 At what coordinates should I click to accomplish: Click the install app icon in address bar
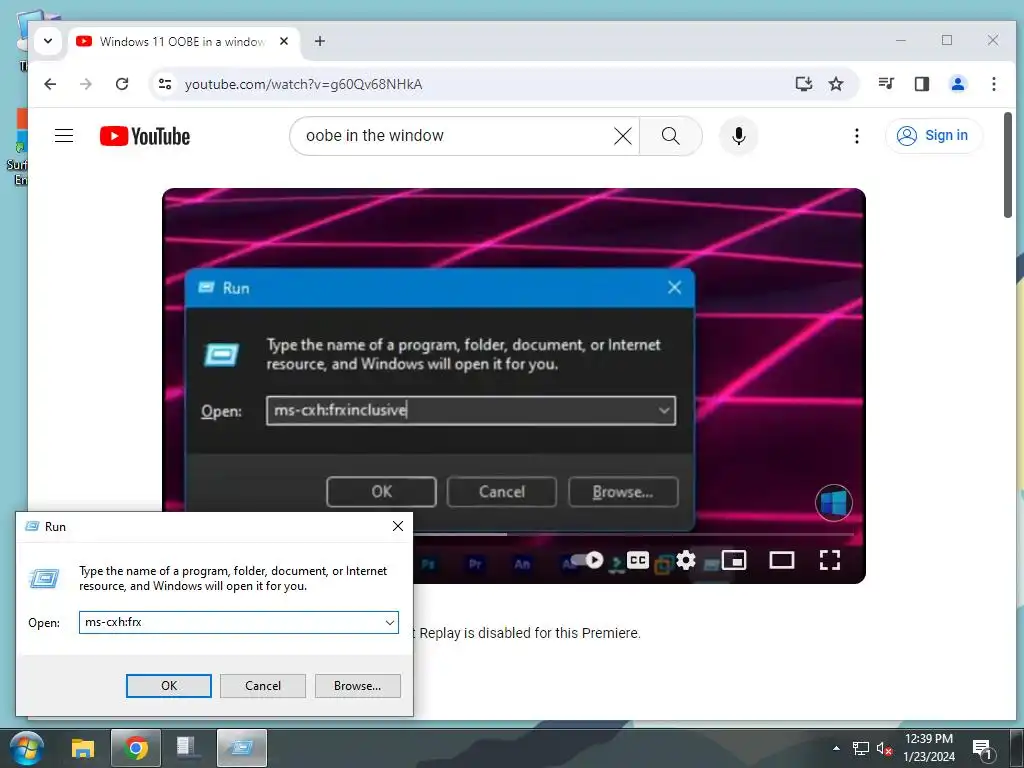(x=804, y=84)
